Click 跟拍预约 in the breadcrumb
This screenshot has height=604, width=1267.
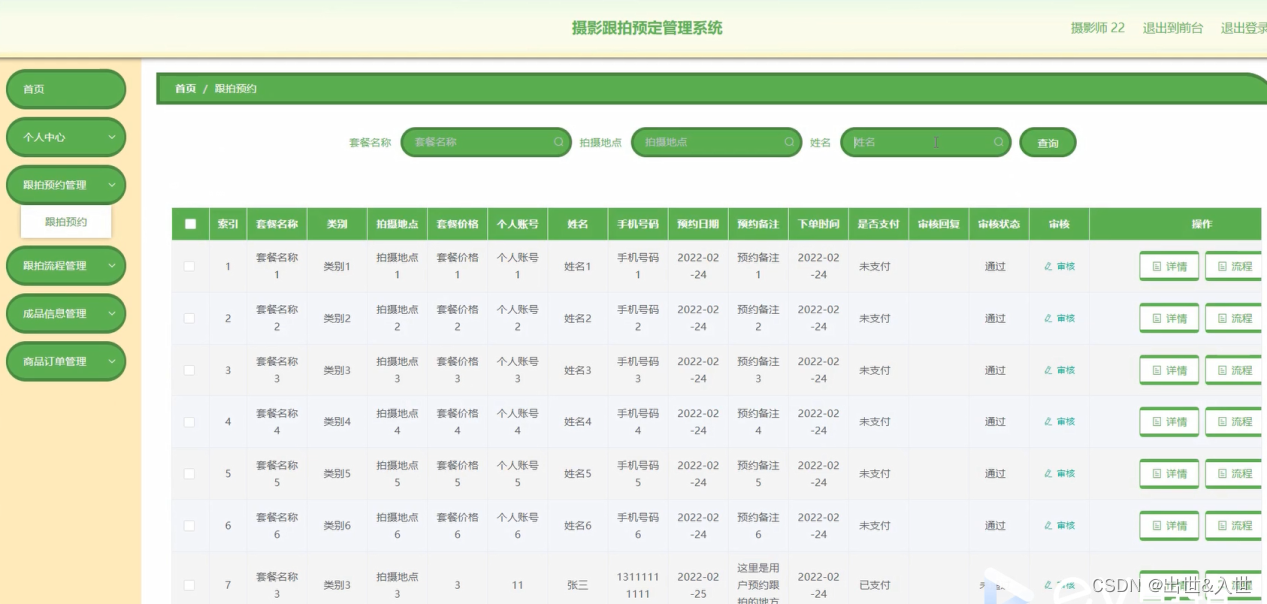(236, 89)
